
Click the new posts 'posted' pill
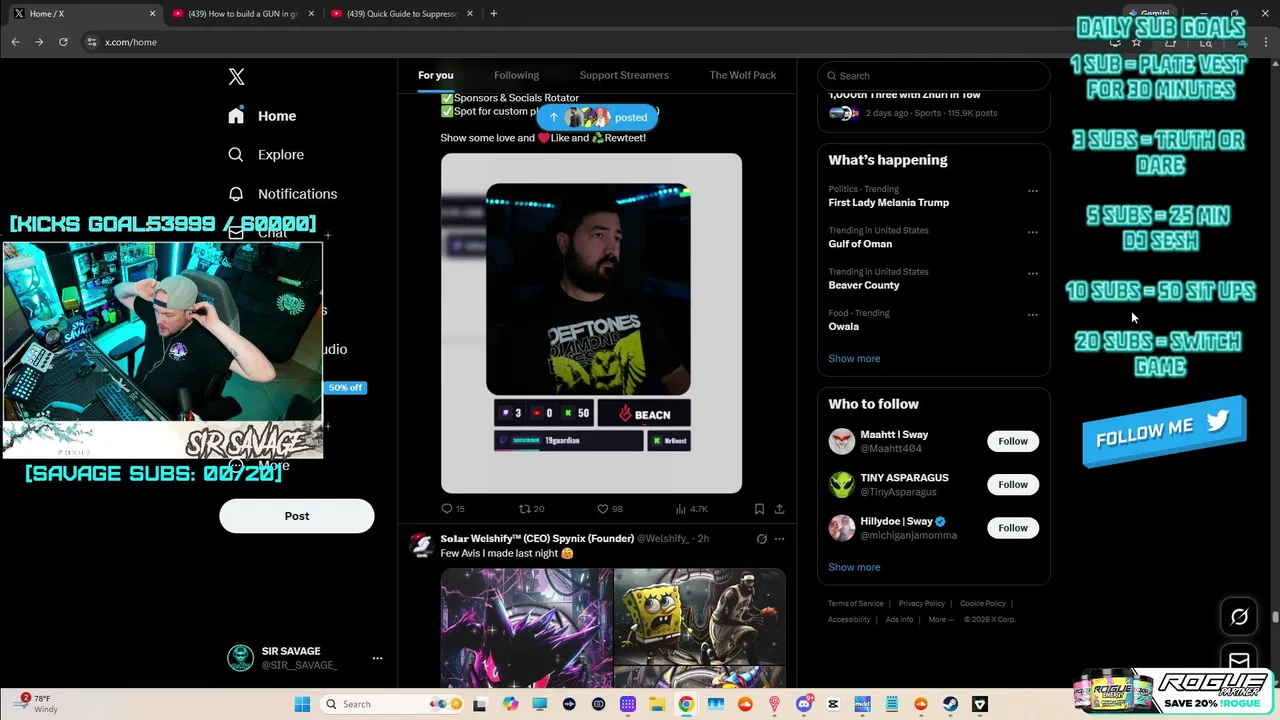click(x=597, y=117)
